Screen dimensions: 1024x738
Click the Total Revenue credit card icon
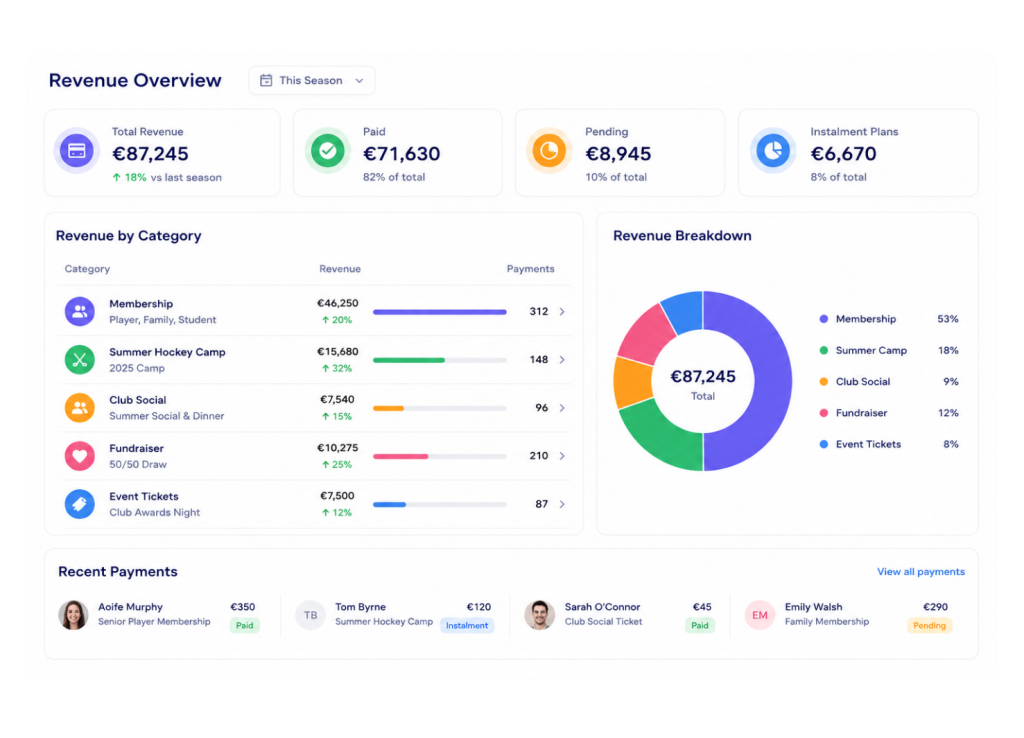76,151
